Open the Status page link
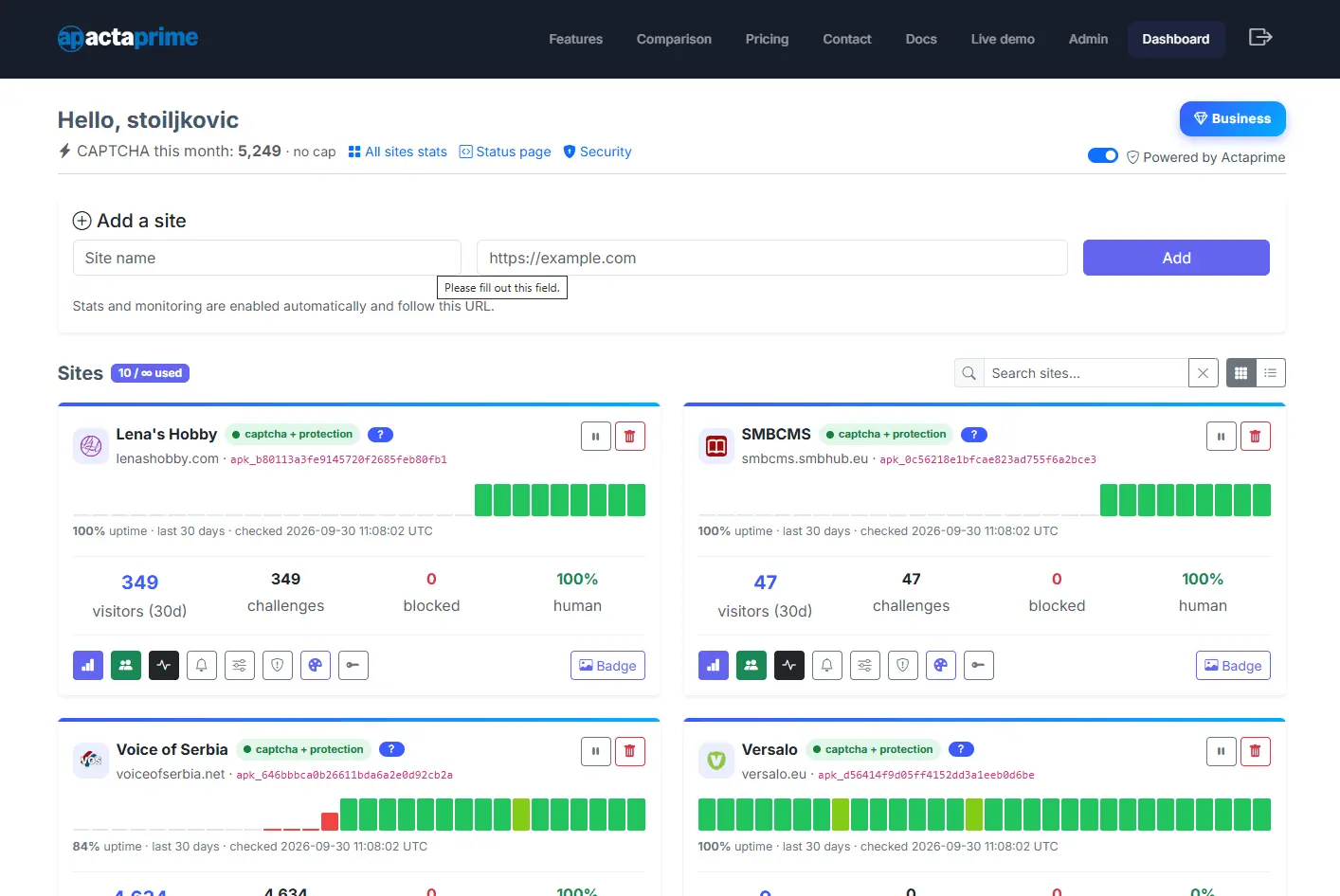 coord(505,152)
